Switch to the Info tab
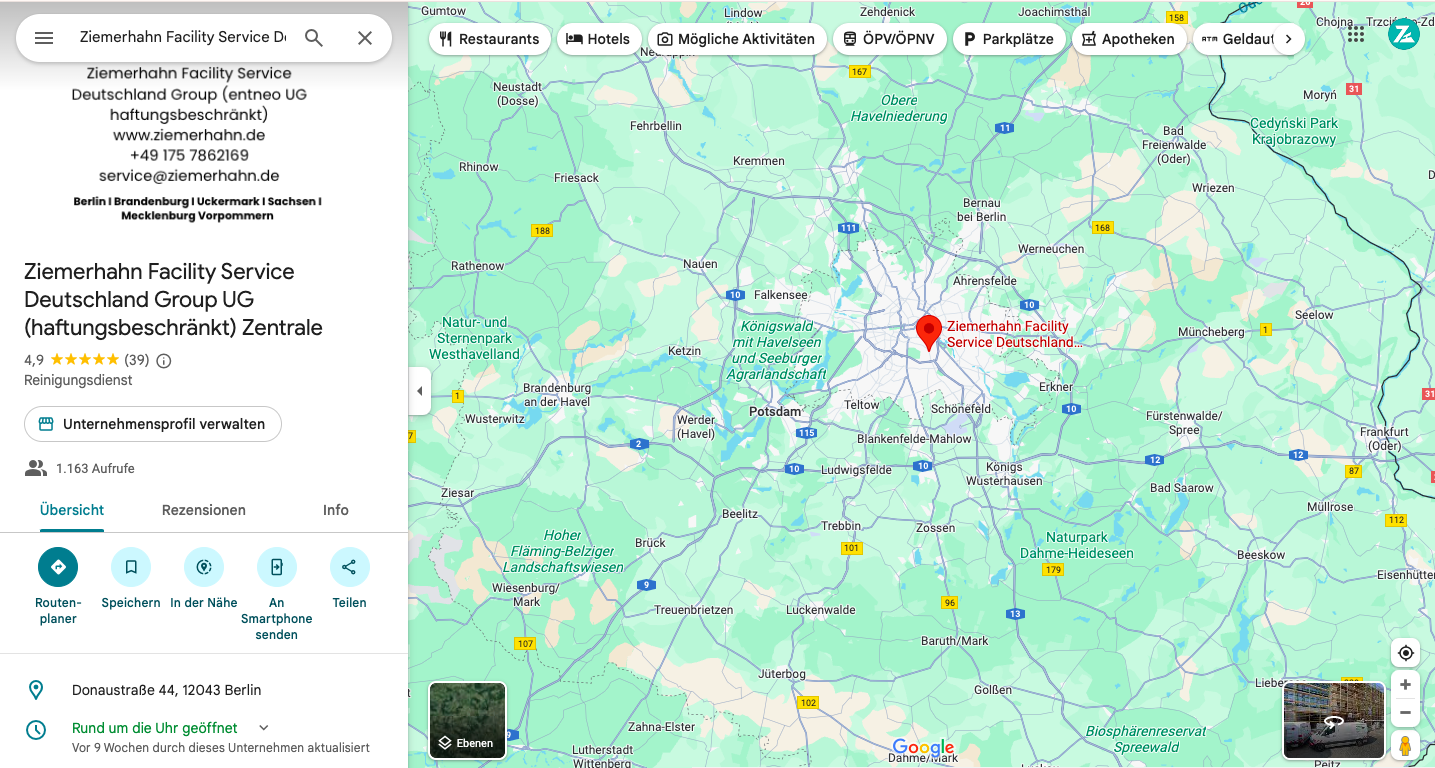This screenshot has height=768, width=1435. (x=336, y=510)
